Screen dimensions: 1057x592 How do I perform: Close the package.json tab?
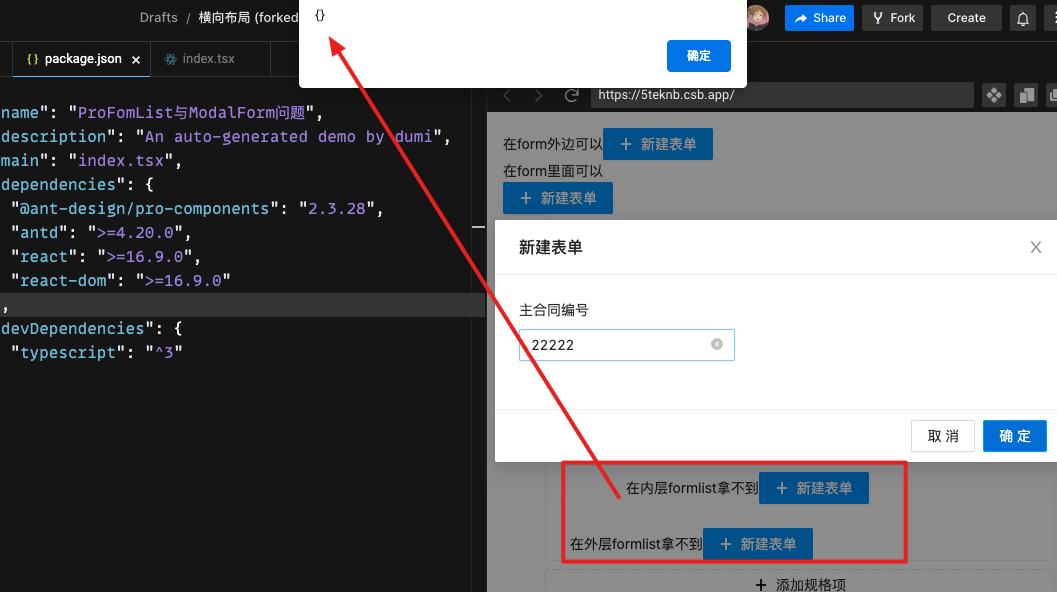point(136,58)
